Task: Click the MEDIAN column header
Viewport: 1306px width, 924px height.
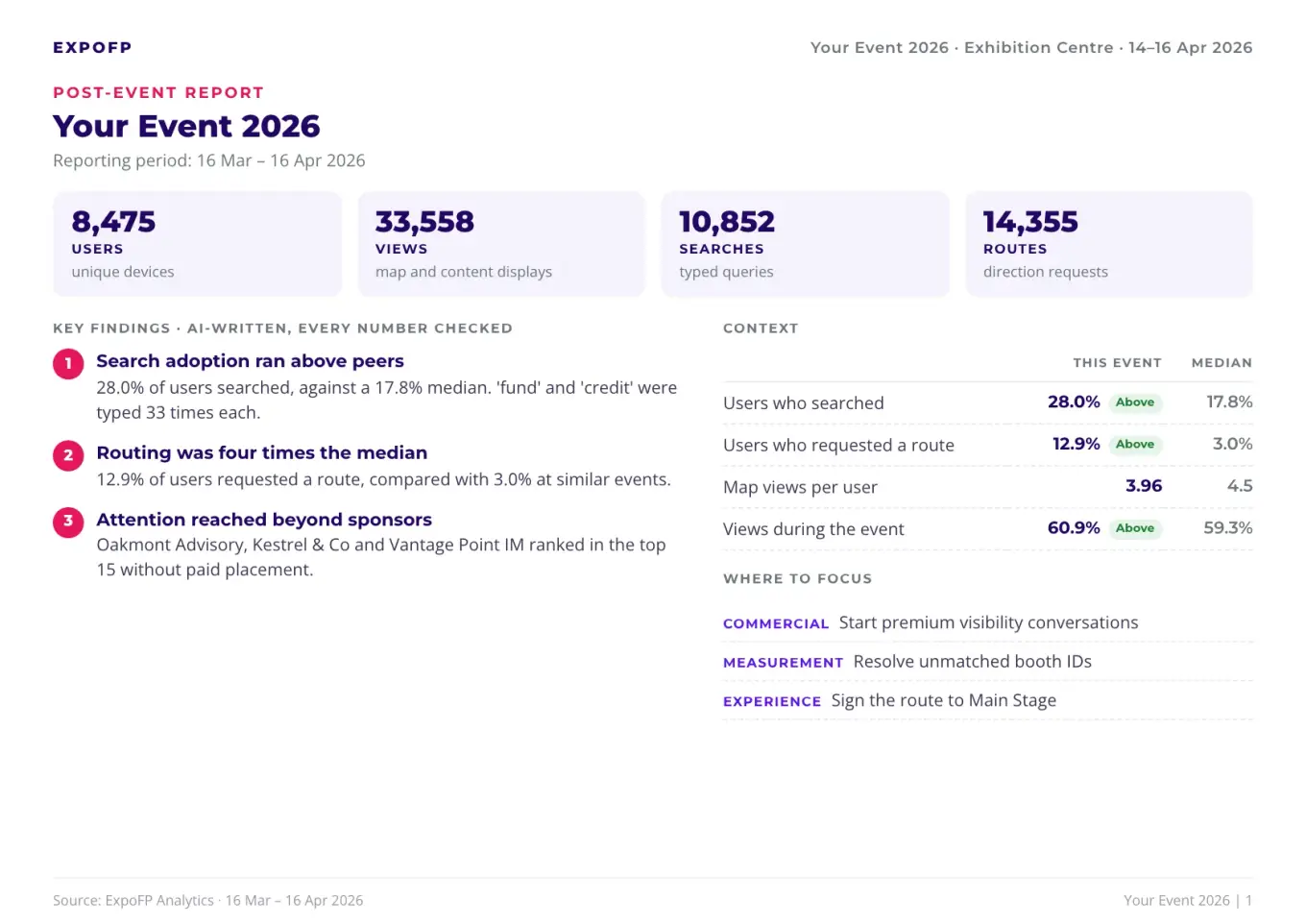Action: coord(1221,363)
